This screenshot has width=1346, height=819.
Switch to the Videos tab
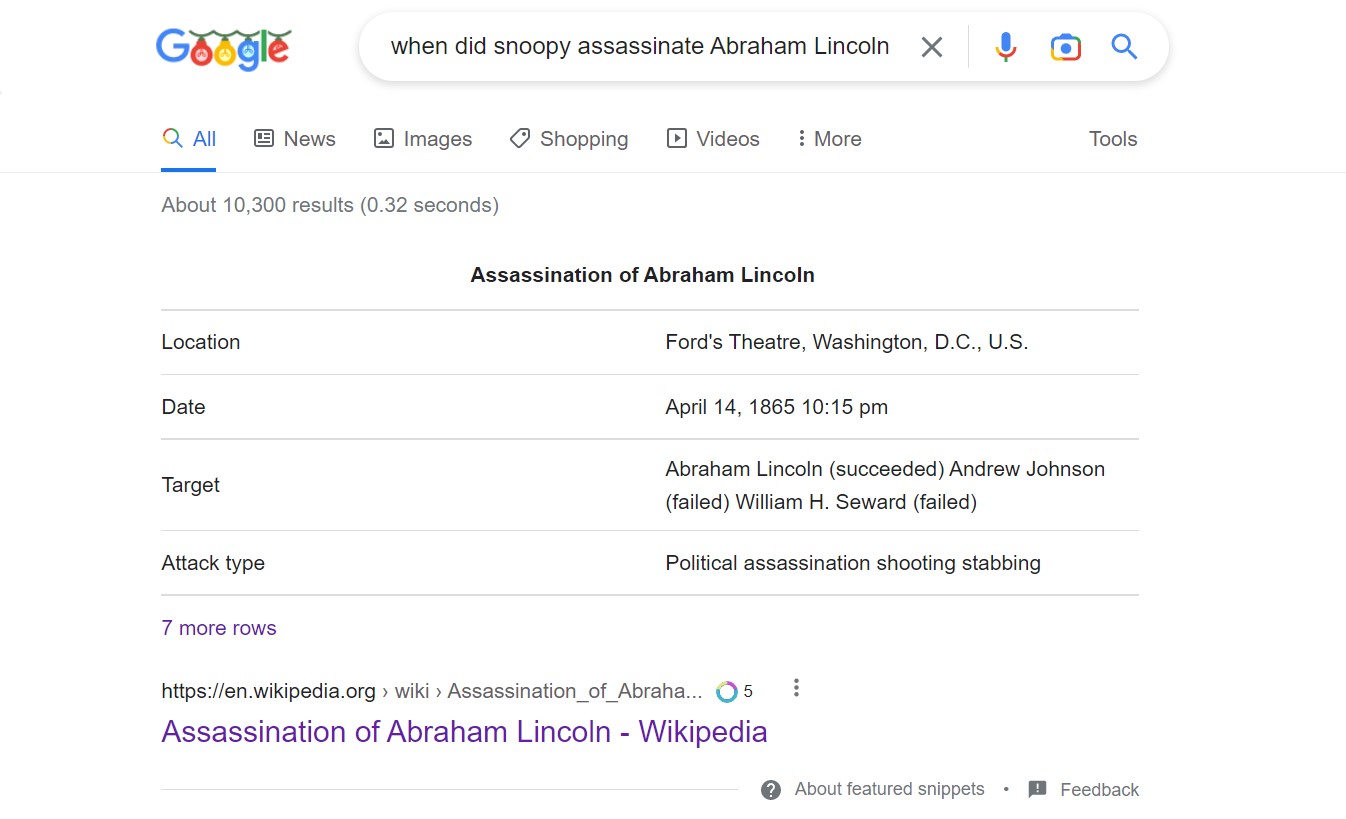[714, 139]
